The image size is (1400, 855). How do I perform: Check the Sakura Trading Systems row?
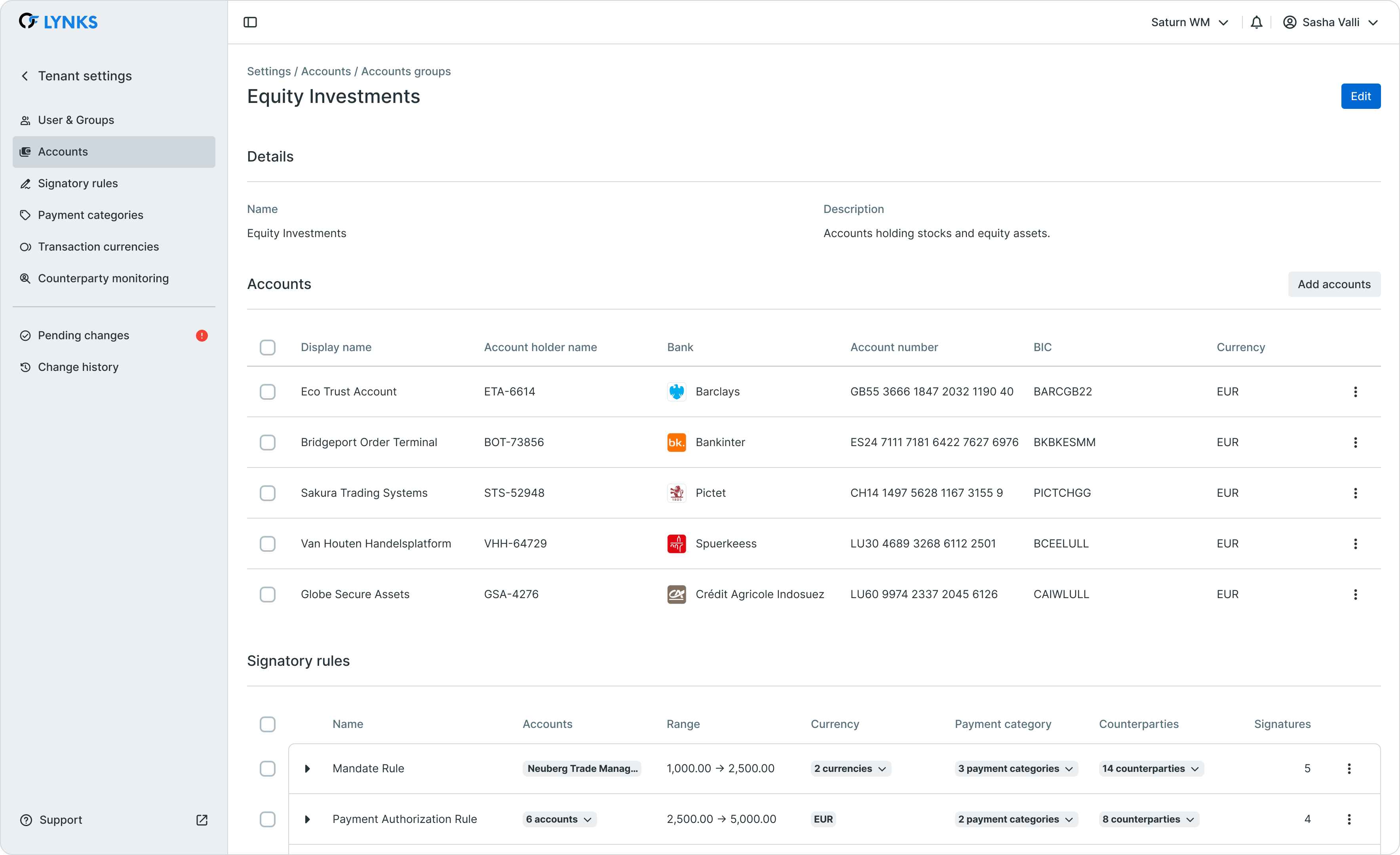[x=268, y=492]
